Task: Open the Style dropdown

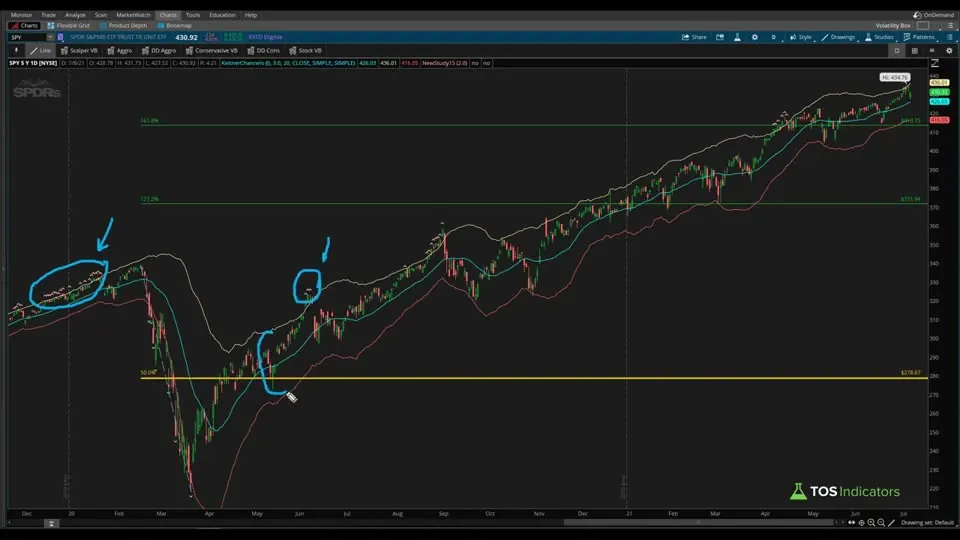Action: coord(801,37)
